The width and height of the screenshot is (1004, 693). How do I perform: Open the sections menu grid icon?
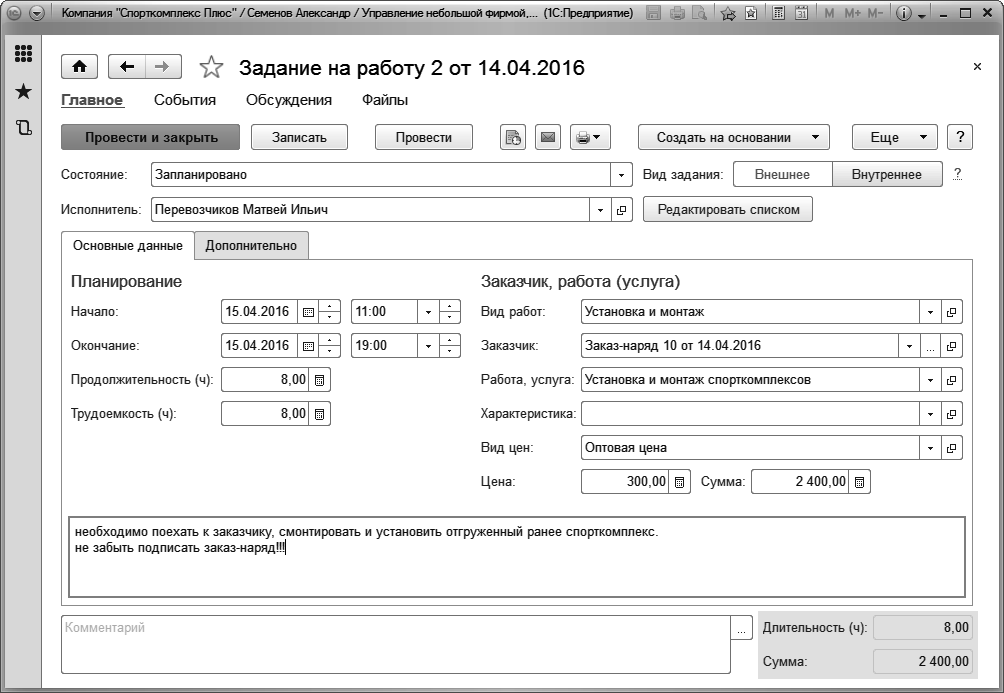23,54
